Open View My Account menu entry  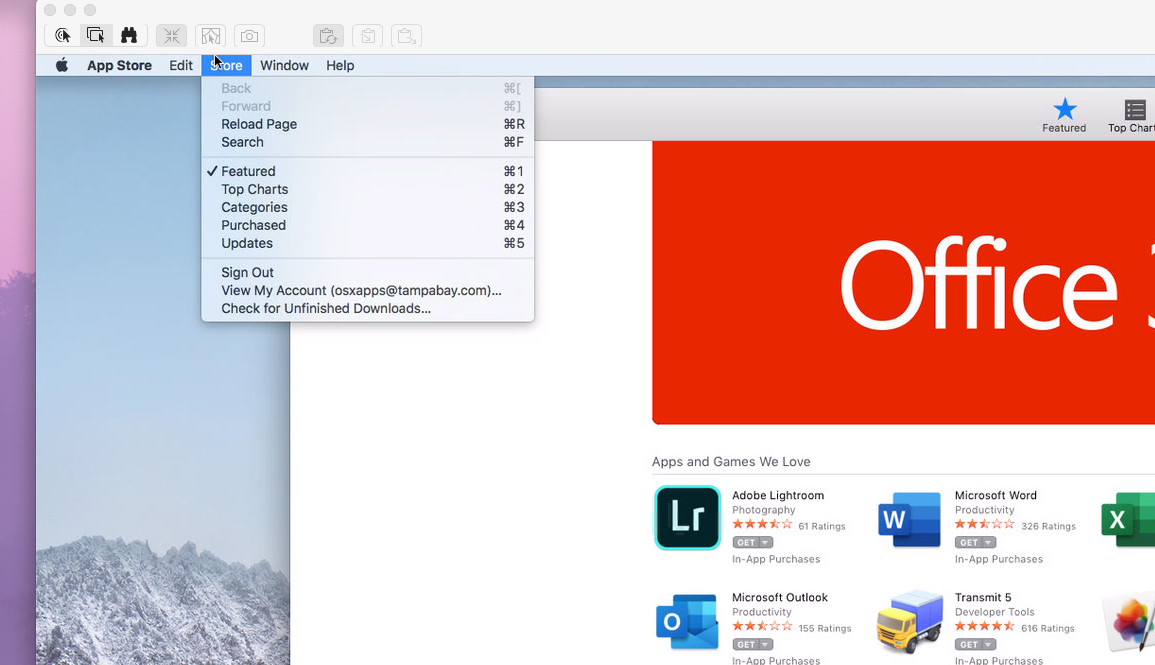pyautogui.click(x=368, y=290)
